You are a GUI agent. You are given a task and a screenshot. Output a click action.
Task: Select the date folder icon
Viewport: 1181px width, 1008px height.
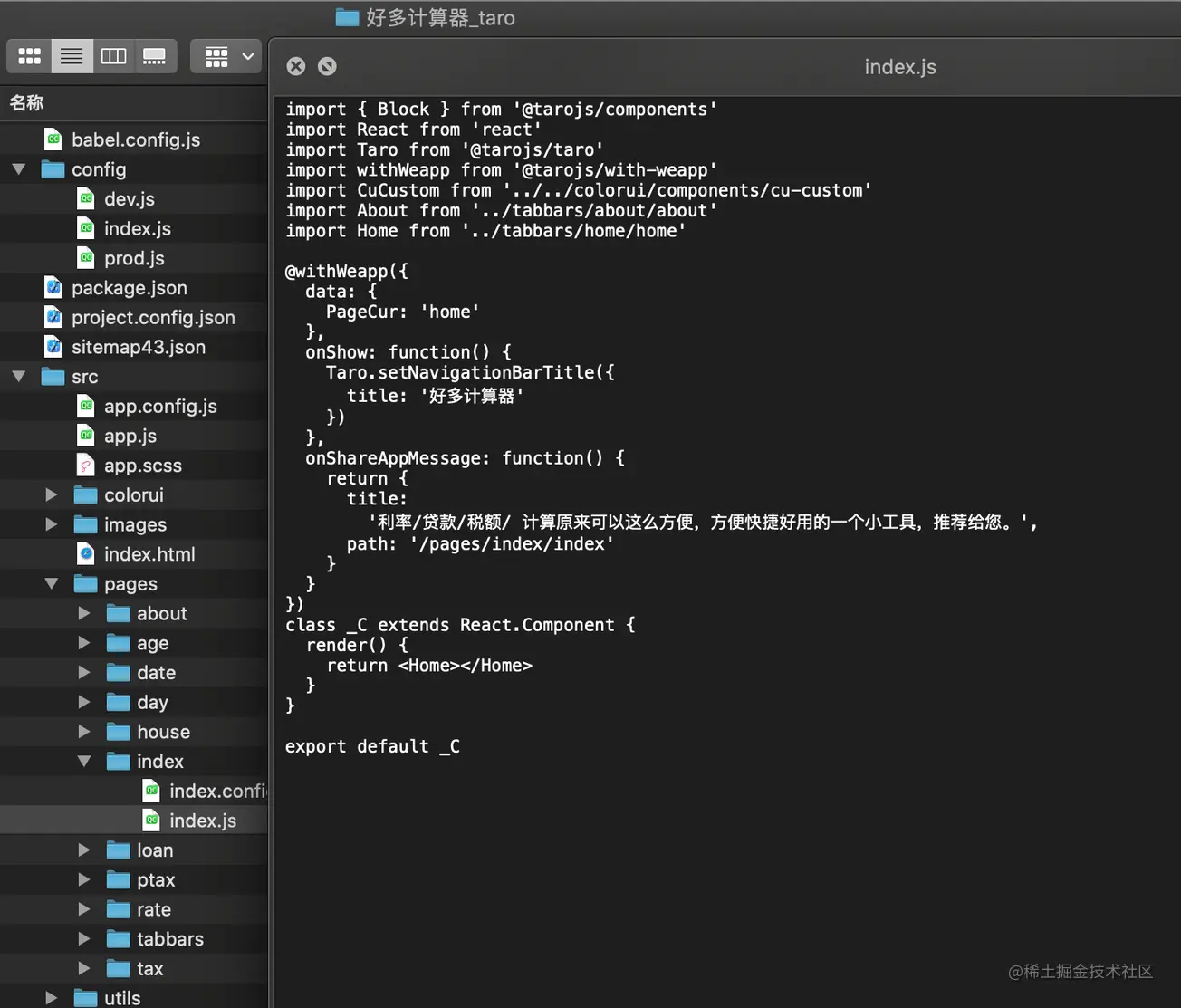tap(119, 672)
